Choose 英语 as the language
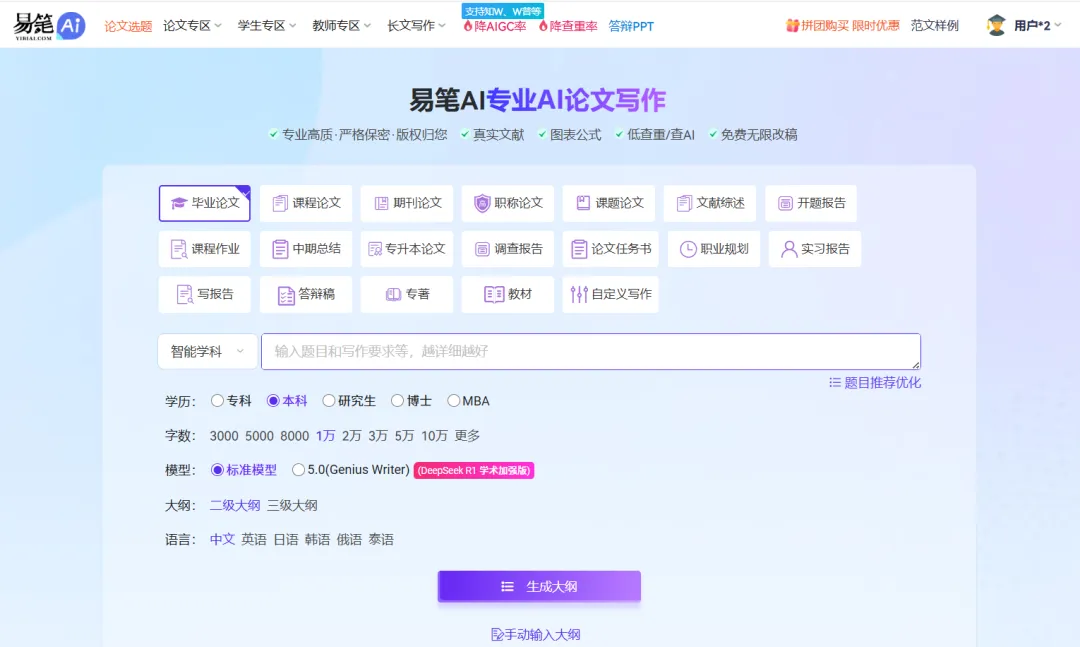 coord(253,540)
